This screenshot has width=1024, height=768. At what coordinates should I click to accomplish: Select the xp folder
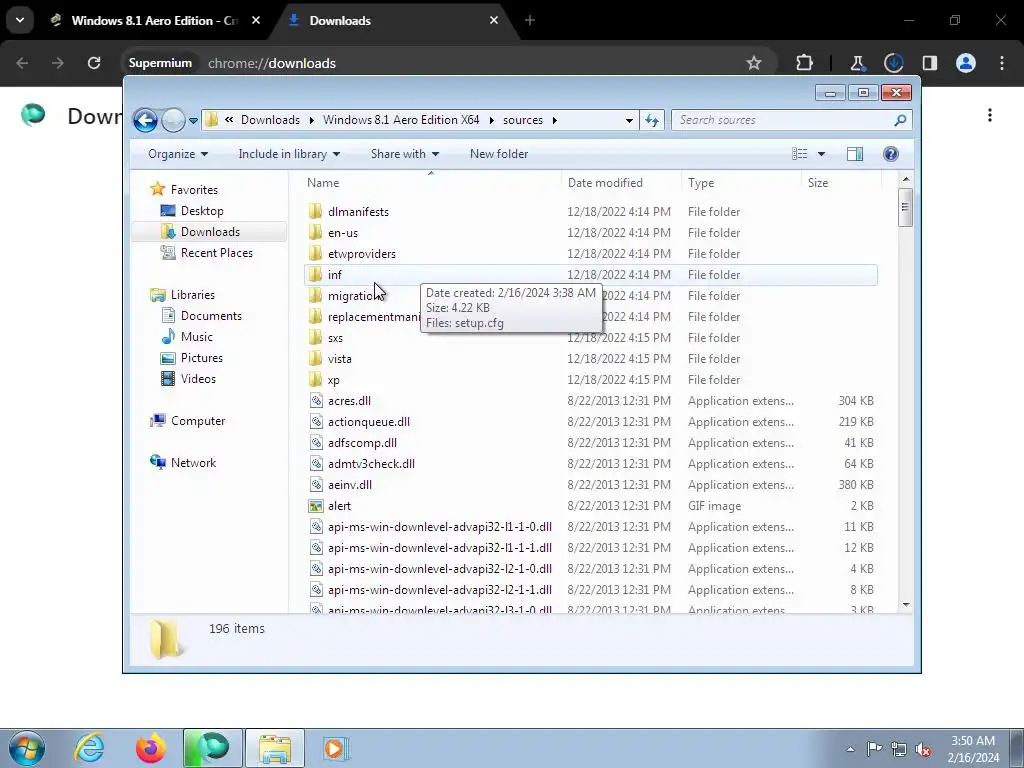[334, 379]
